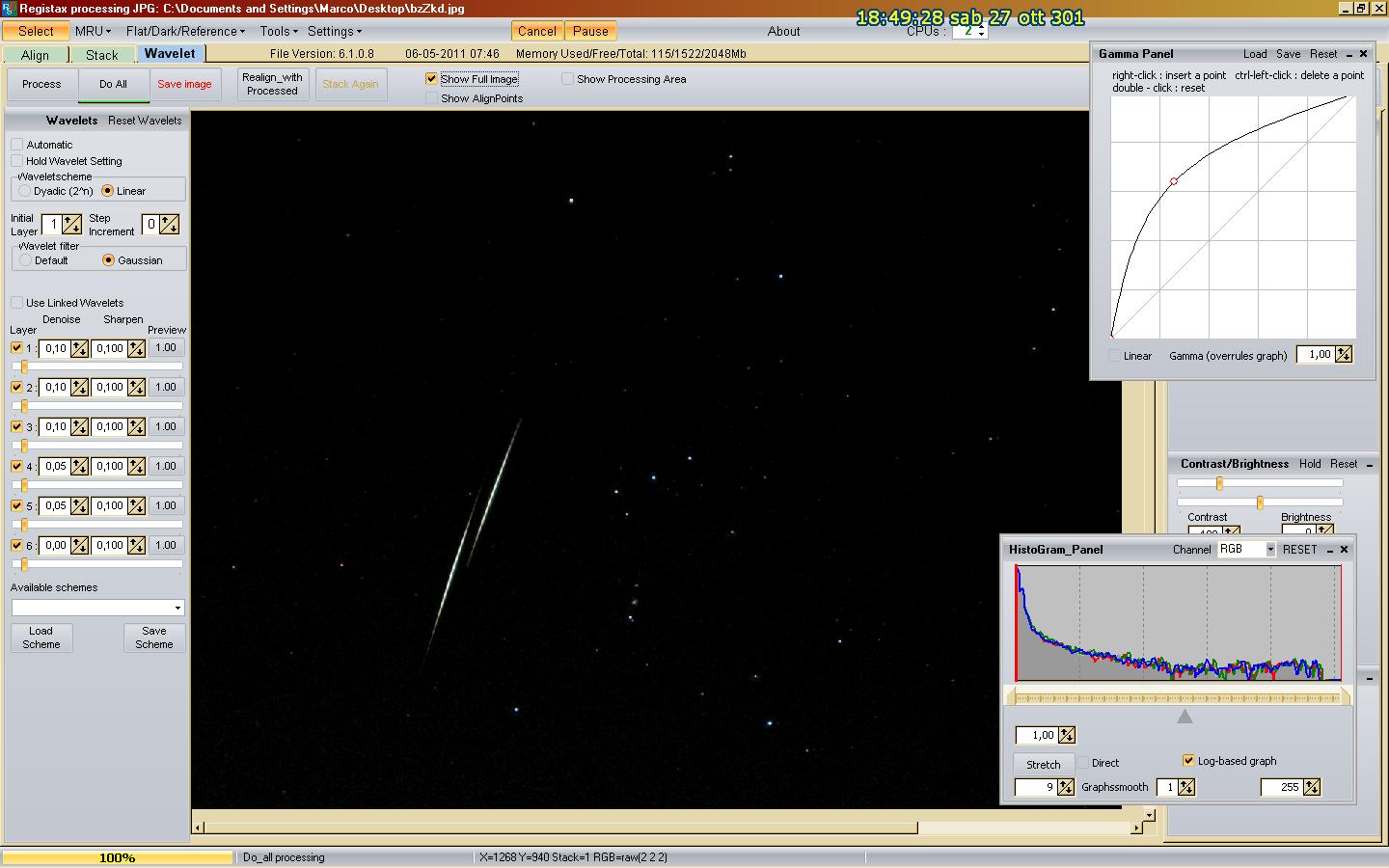Toggle layer 3 checkbox
This screenshot has height=868, width=1389.
point(16,427)
